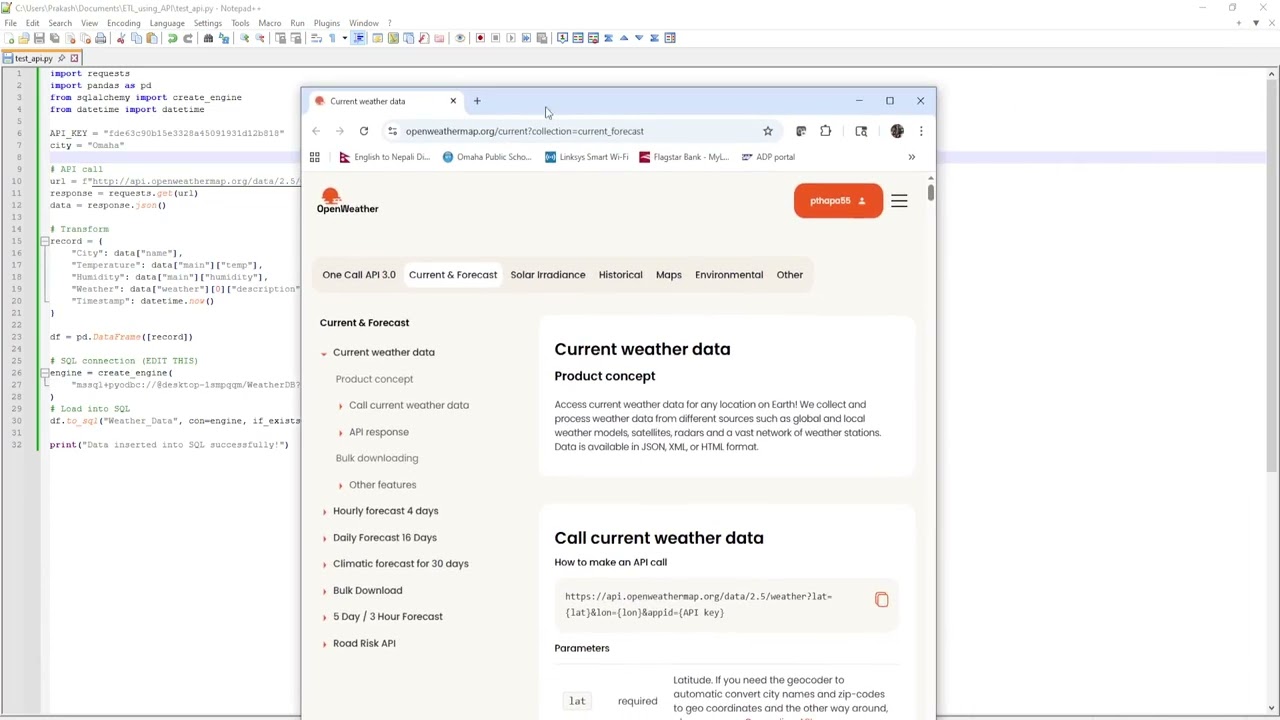The height and width of the screenshot is (720, 1280).
Task: Open the browser three-dot menu
Action: tap(921, 131)
